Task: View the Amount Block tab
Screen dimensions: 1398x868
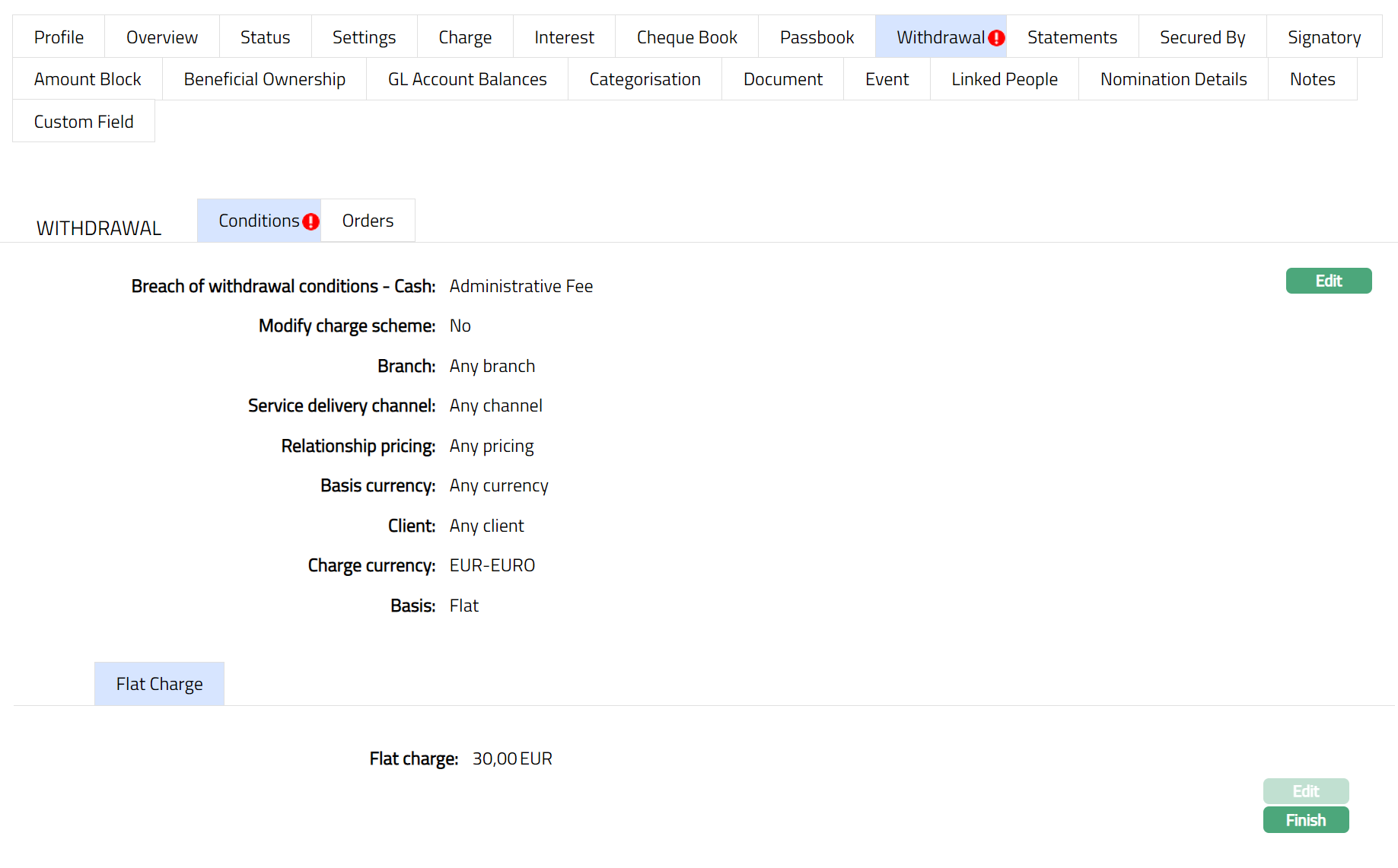Action: [88, 79]
